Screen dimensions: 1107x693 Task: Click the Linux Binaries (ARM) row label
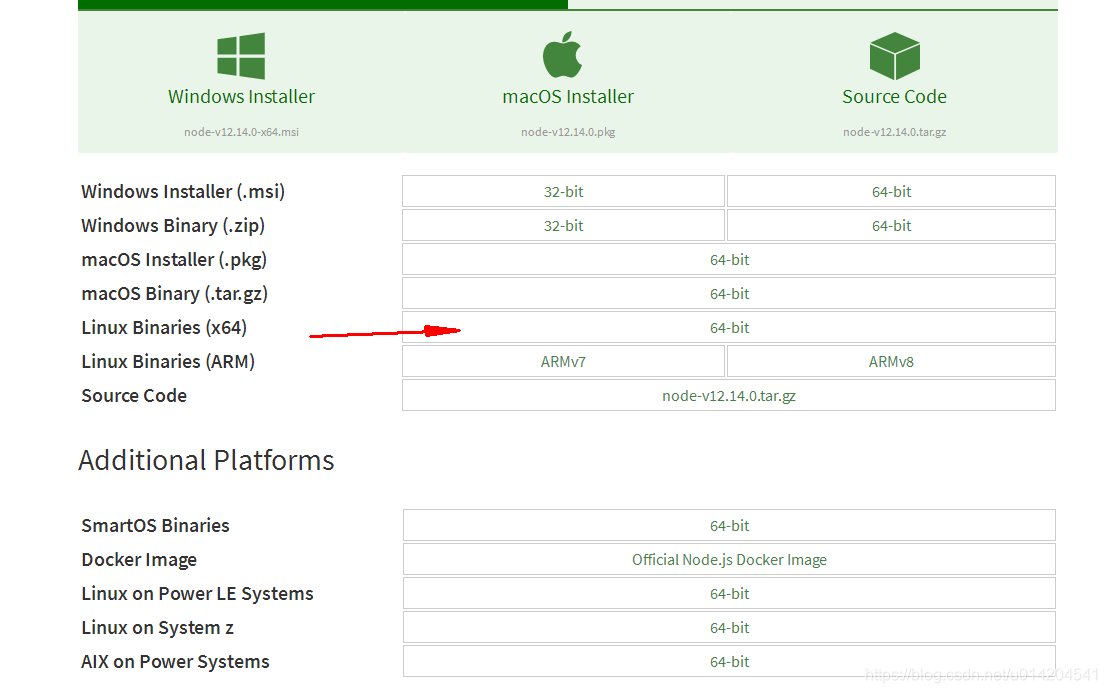click(x=168, y=361)
